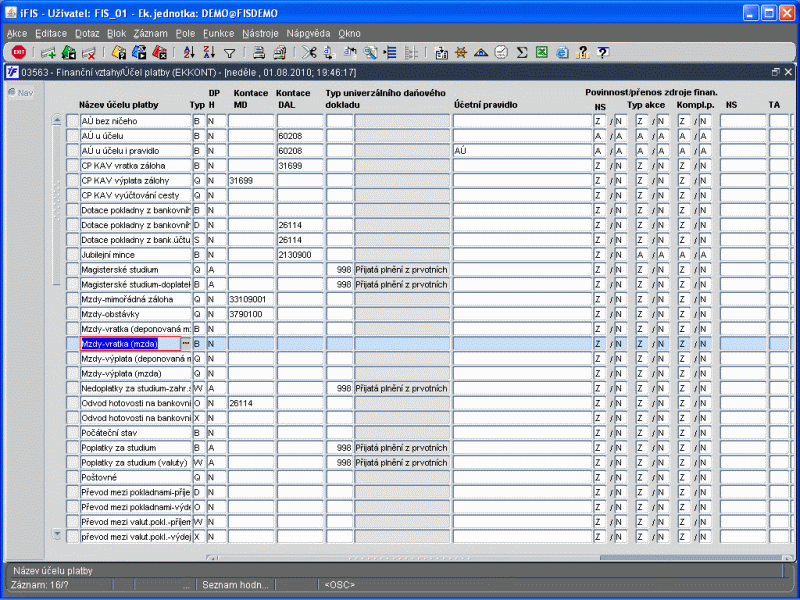Select the 'Jubilejní mince' row name field
This screenshot has height=600, width=800.
click(134, 255)
